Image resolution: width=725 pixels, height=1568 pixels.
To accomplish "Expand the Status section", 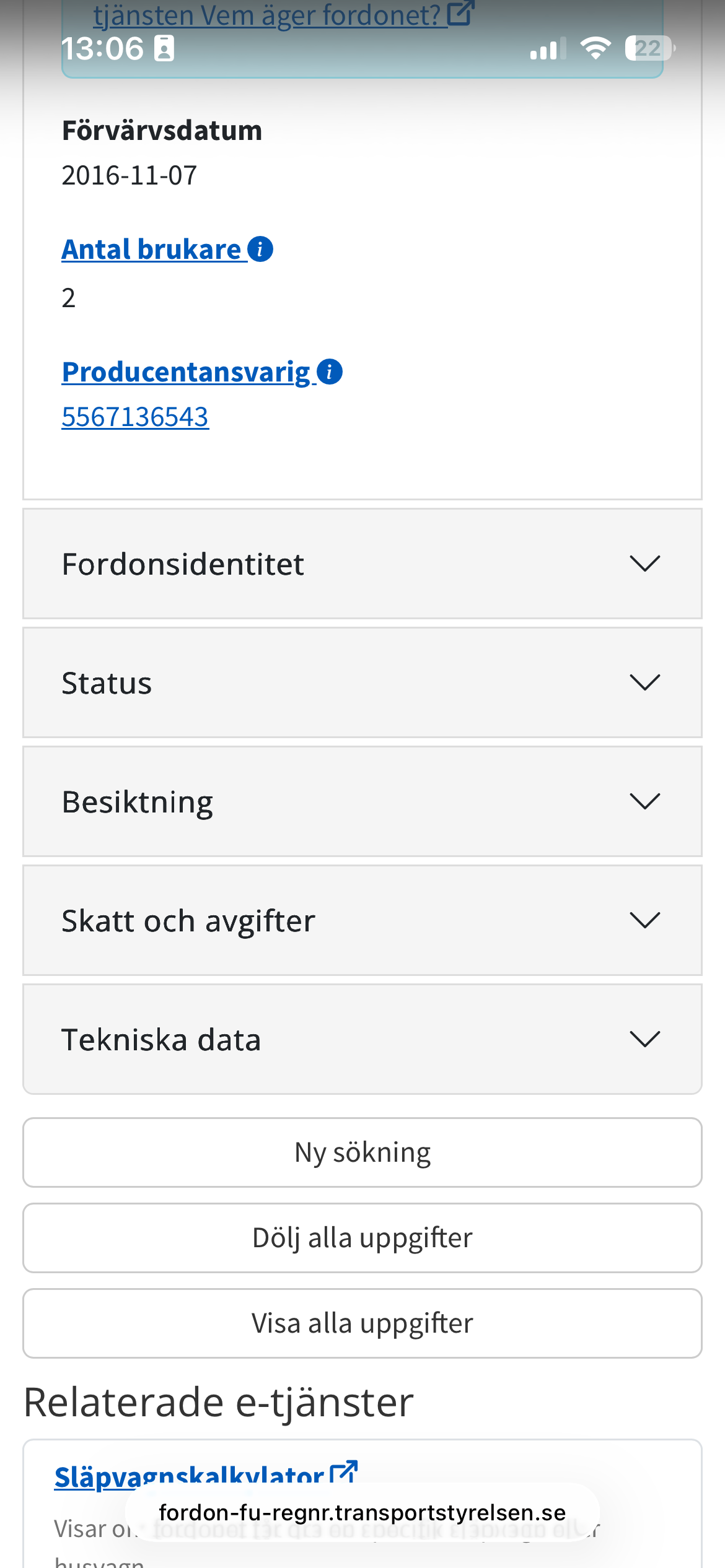I will pos(362,682).
